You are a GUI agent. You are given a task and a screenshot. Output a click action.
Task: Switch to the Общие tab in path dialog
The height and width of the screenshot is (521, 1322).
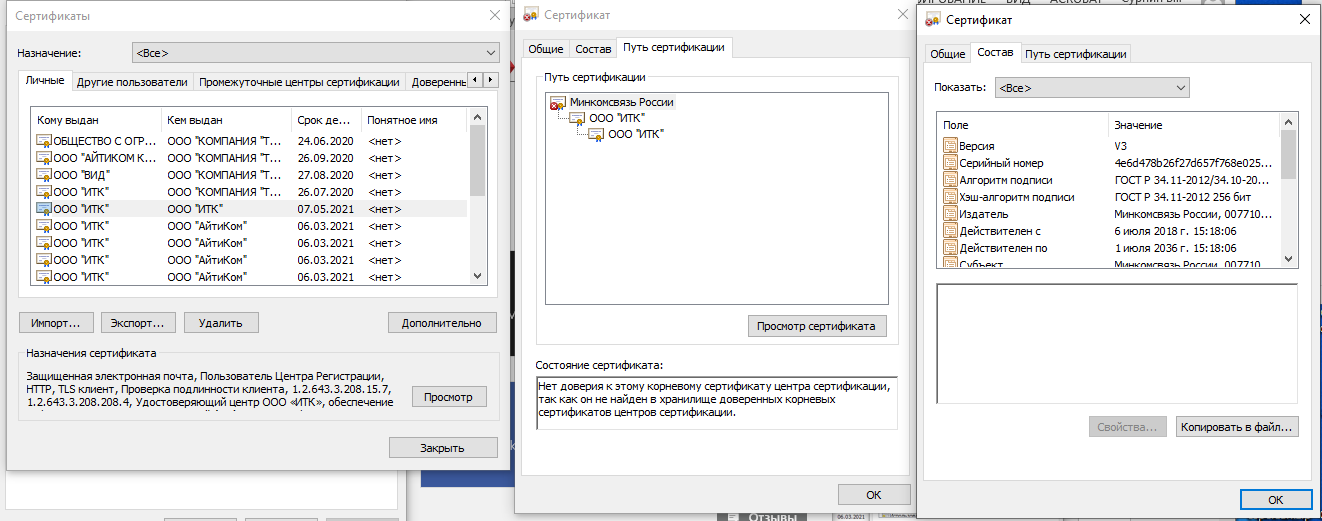[x=545, y=49]
